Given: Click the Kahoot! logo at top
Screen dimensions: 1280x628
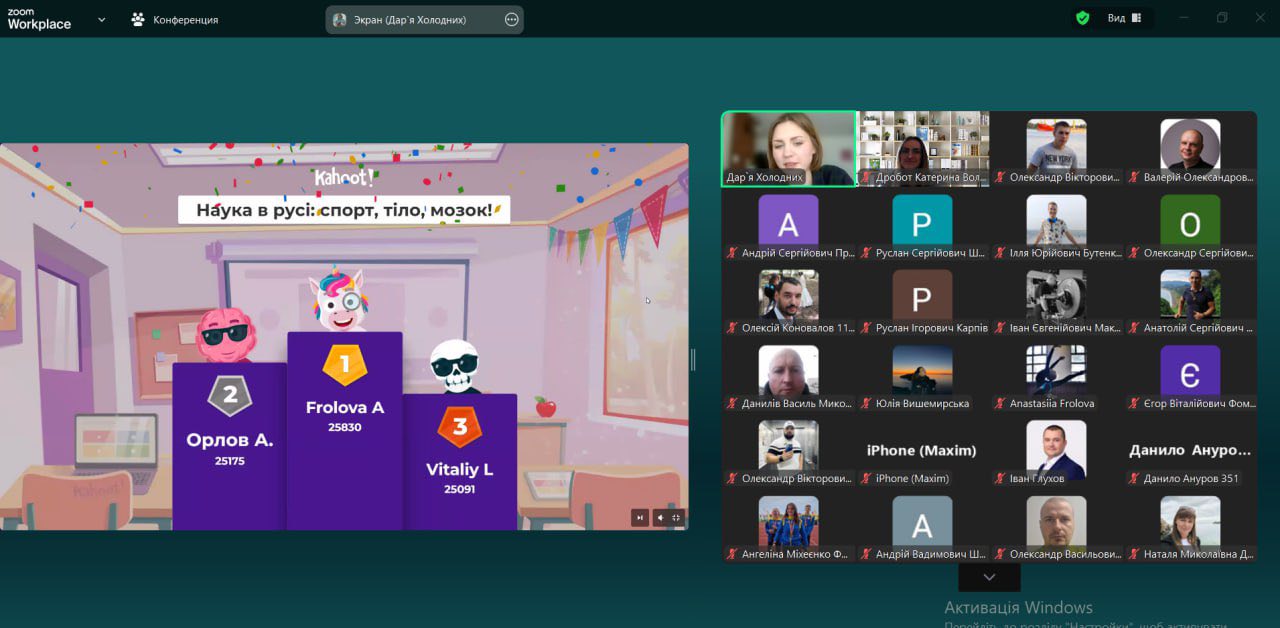Looking at the screenshot, I should click(x=343, y=178).
